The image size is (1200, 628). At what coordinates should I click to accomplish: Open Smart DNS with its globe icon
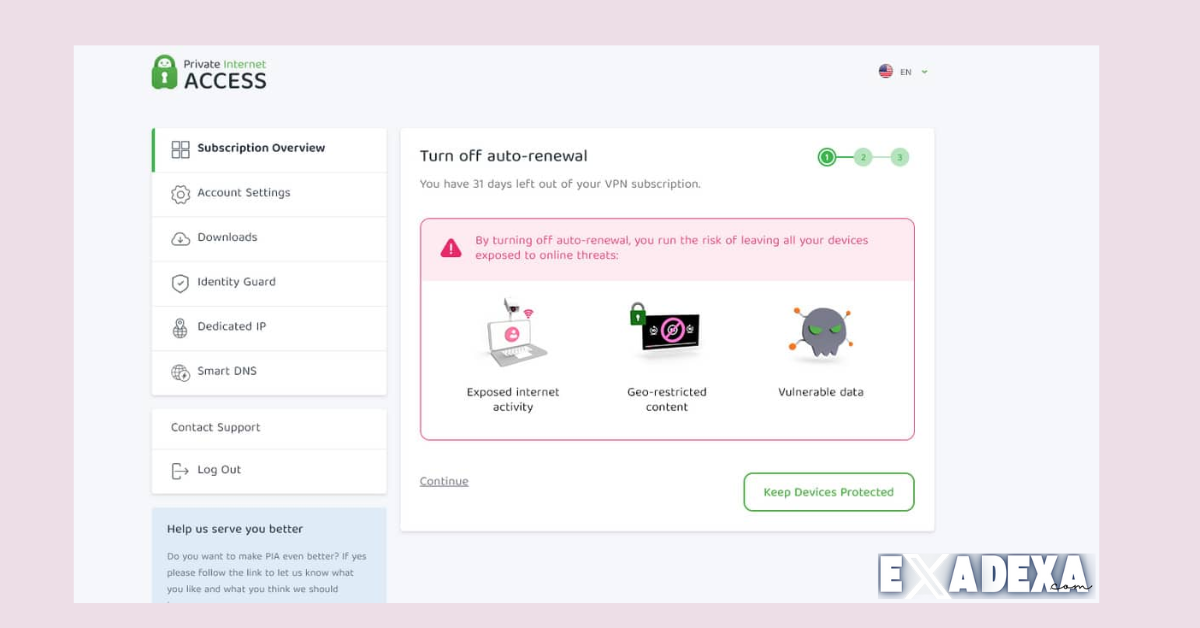pyautogui.click(x=179, y=372)
